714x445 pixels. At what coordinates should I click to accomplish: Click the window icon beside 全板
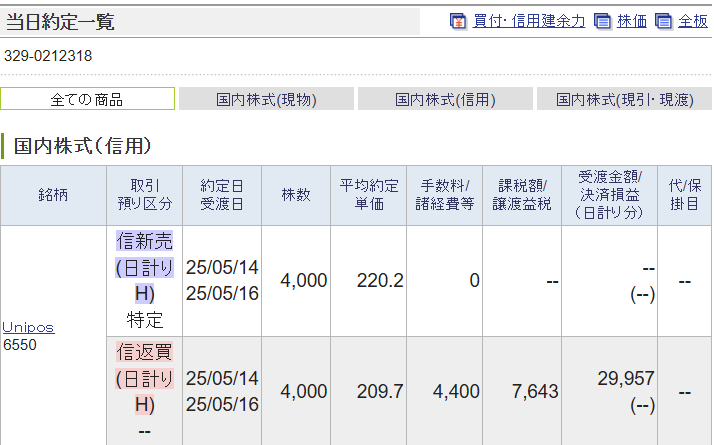tap(663, 21)
